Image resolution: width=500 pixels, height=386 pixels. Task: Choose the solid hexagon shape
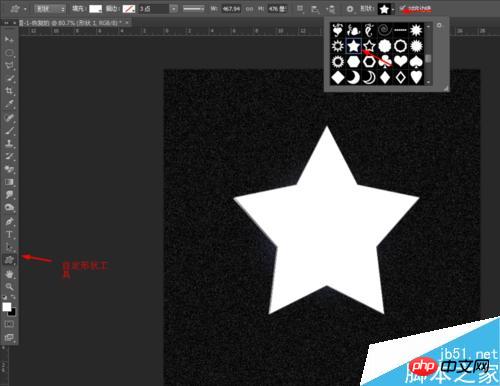pyautogui.click(x=354, y=62)
